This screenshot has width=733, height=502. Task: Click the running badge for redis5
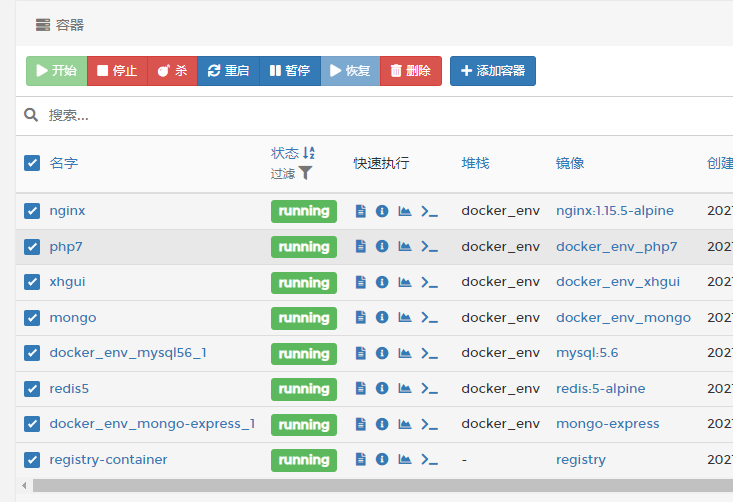pyautogui.click(x=304, y=389)
